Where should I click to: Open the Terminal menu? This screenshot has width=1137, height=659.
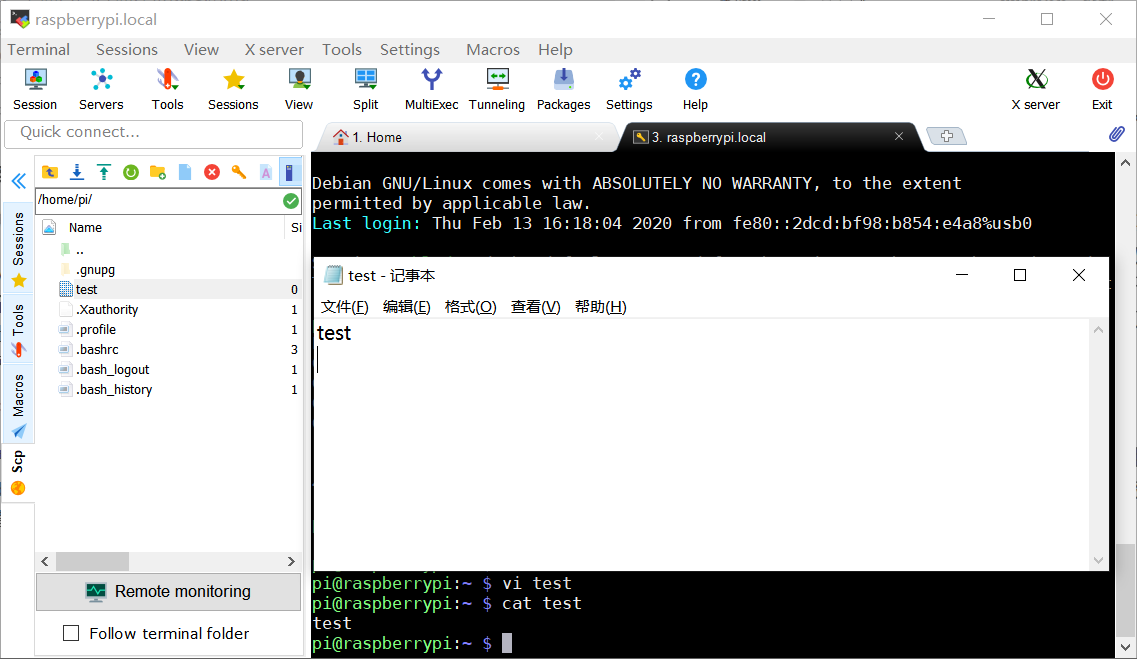38,49
